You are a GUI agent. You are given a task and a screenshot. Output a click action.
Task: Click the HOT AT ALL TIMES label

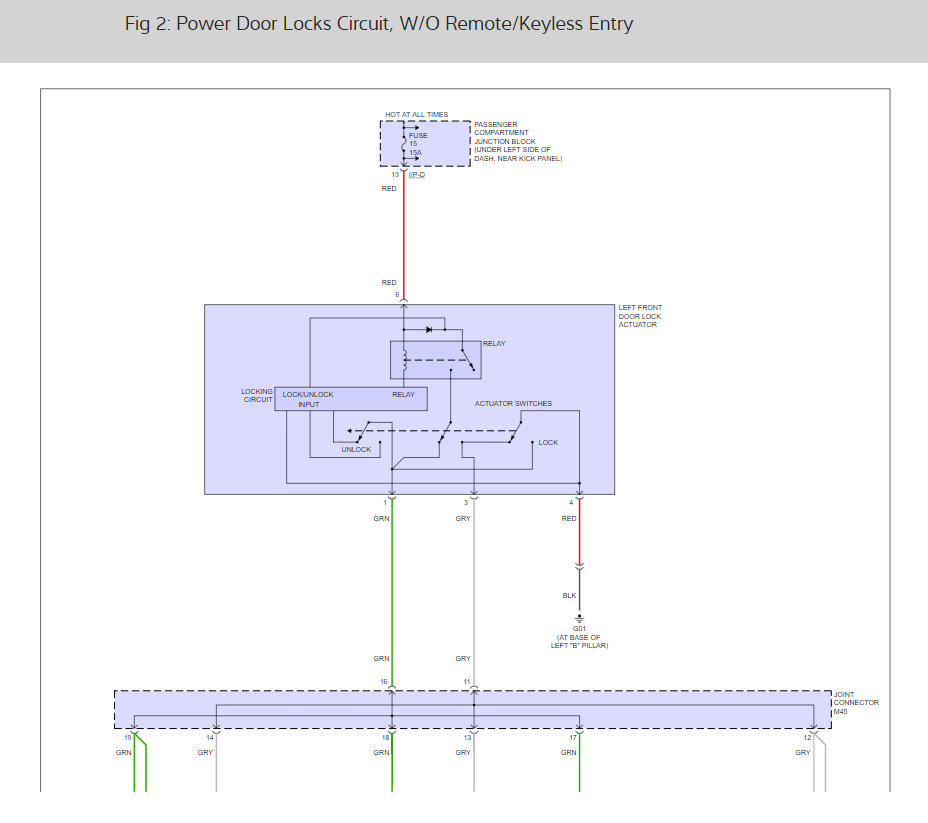417,115
